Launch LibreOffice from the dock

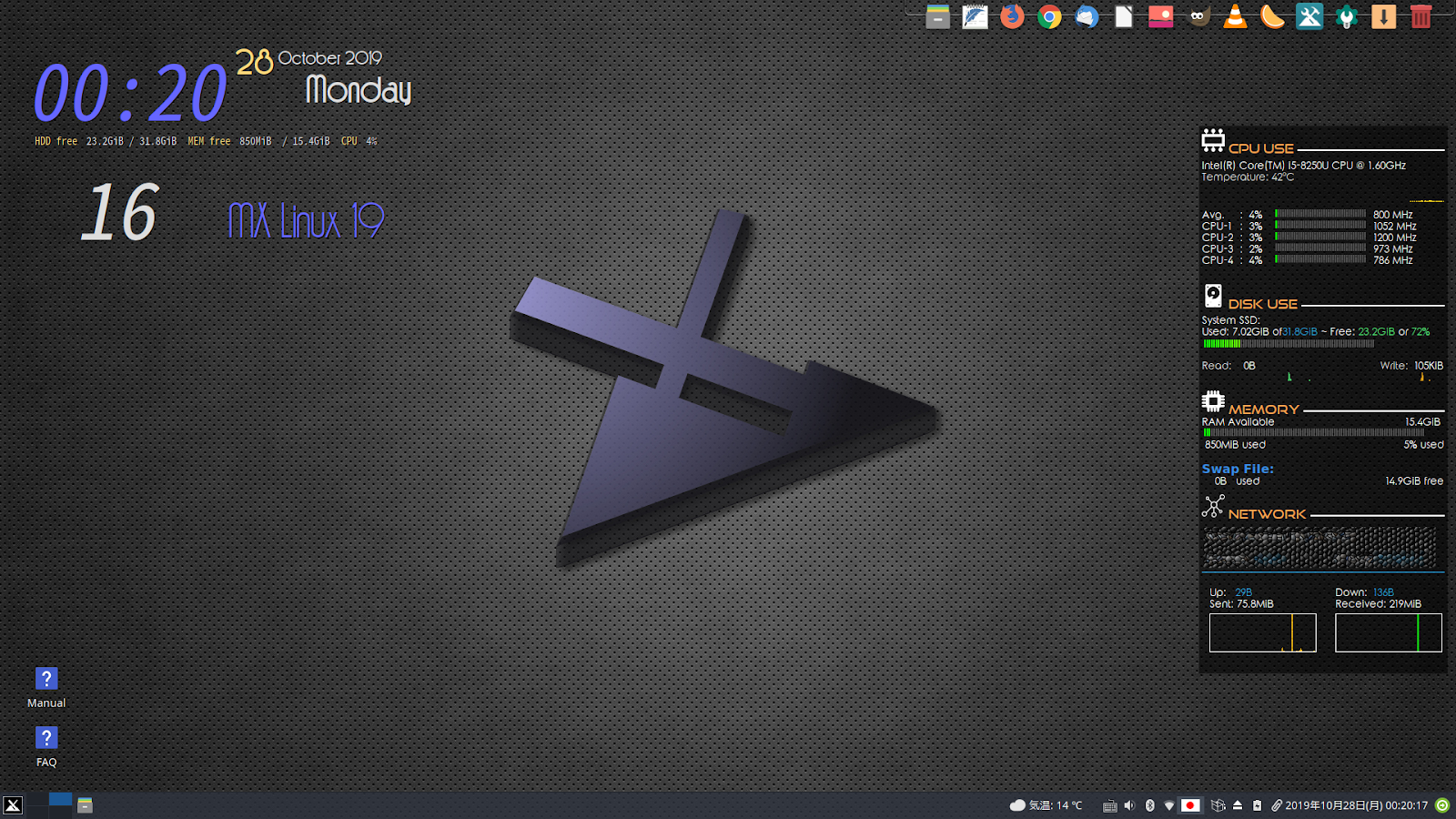(x=1124, y=16)
